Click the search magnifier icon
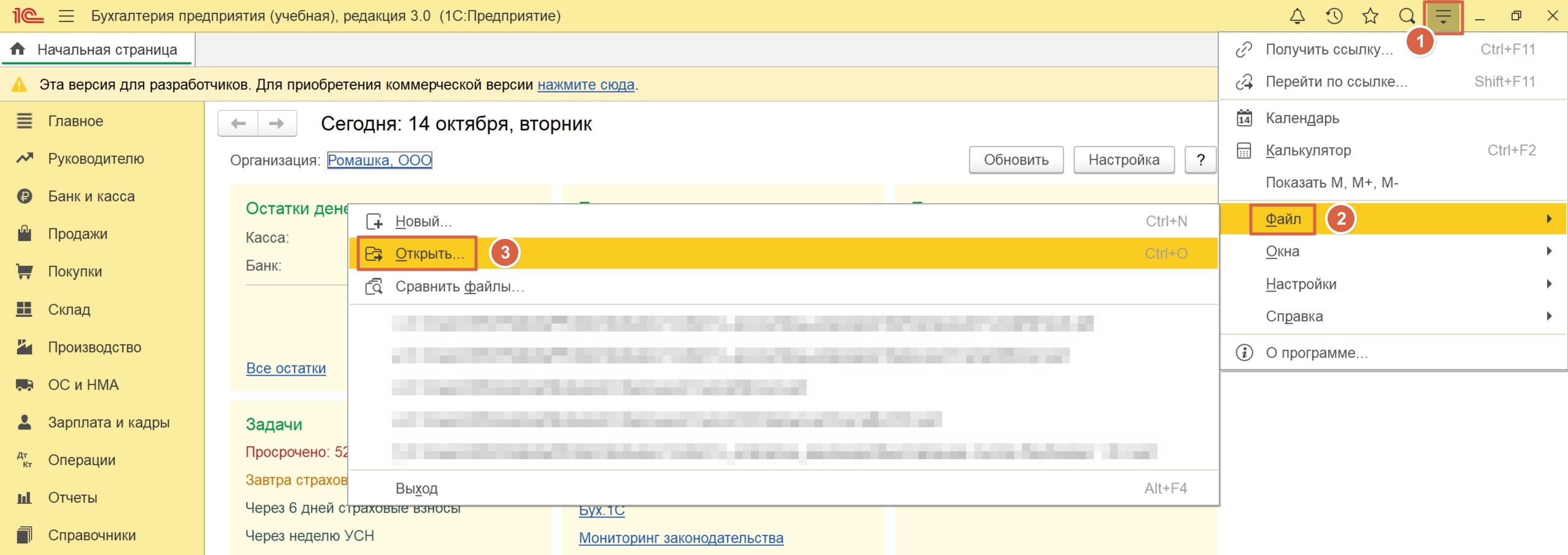Image resolution: width=1568 pixels, height=555 pixels. (x=1407, y=16)
